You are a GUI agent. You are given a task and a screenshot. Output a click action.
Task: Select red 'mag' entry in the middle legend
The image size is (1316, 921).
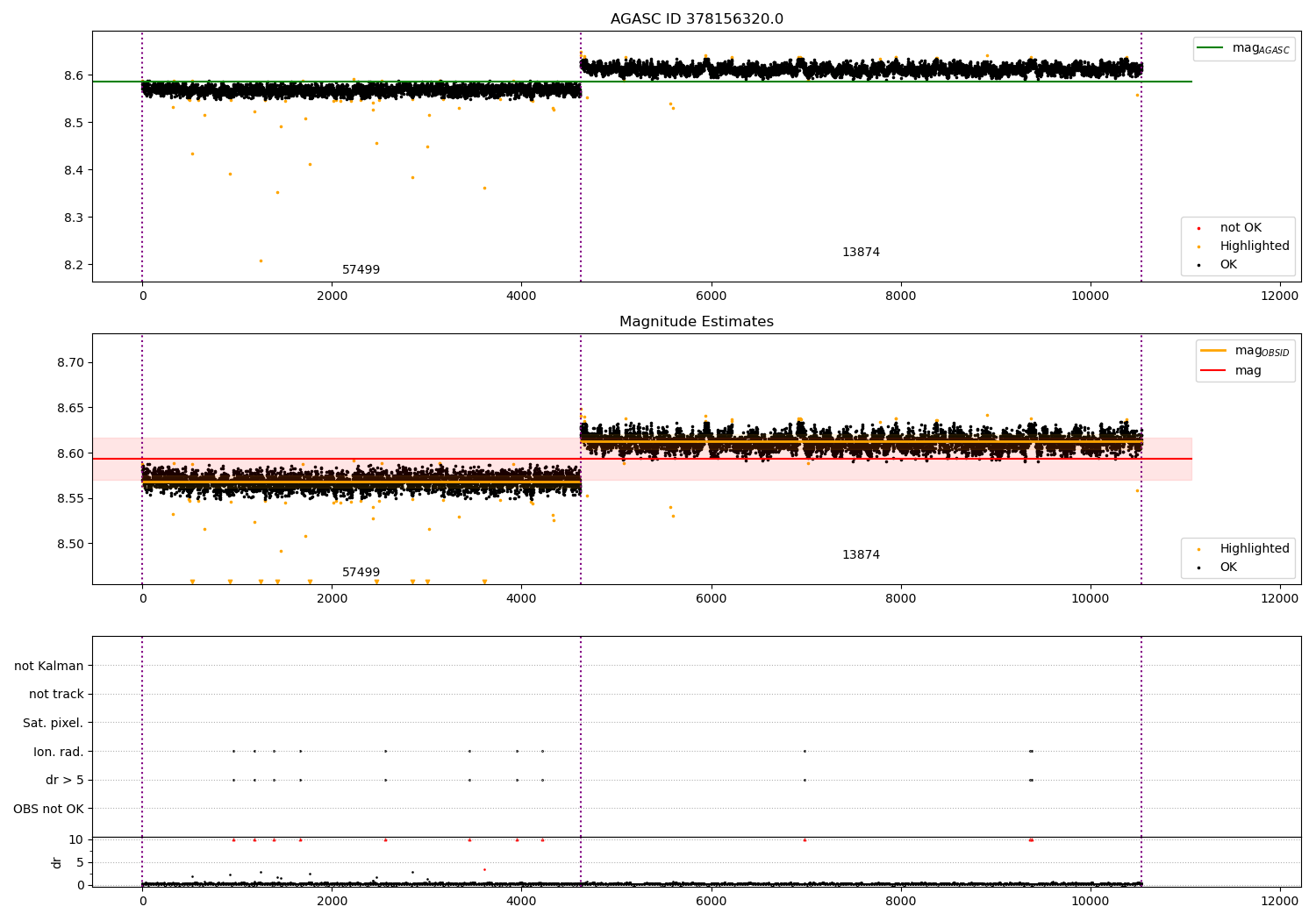1248,371
